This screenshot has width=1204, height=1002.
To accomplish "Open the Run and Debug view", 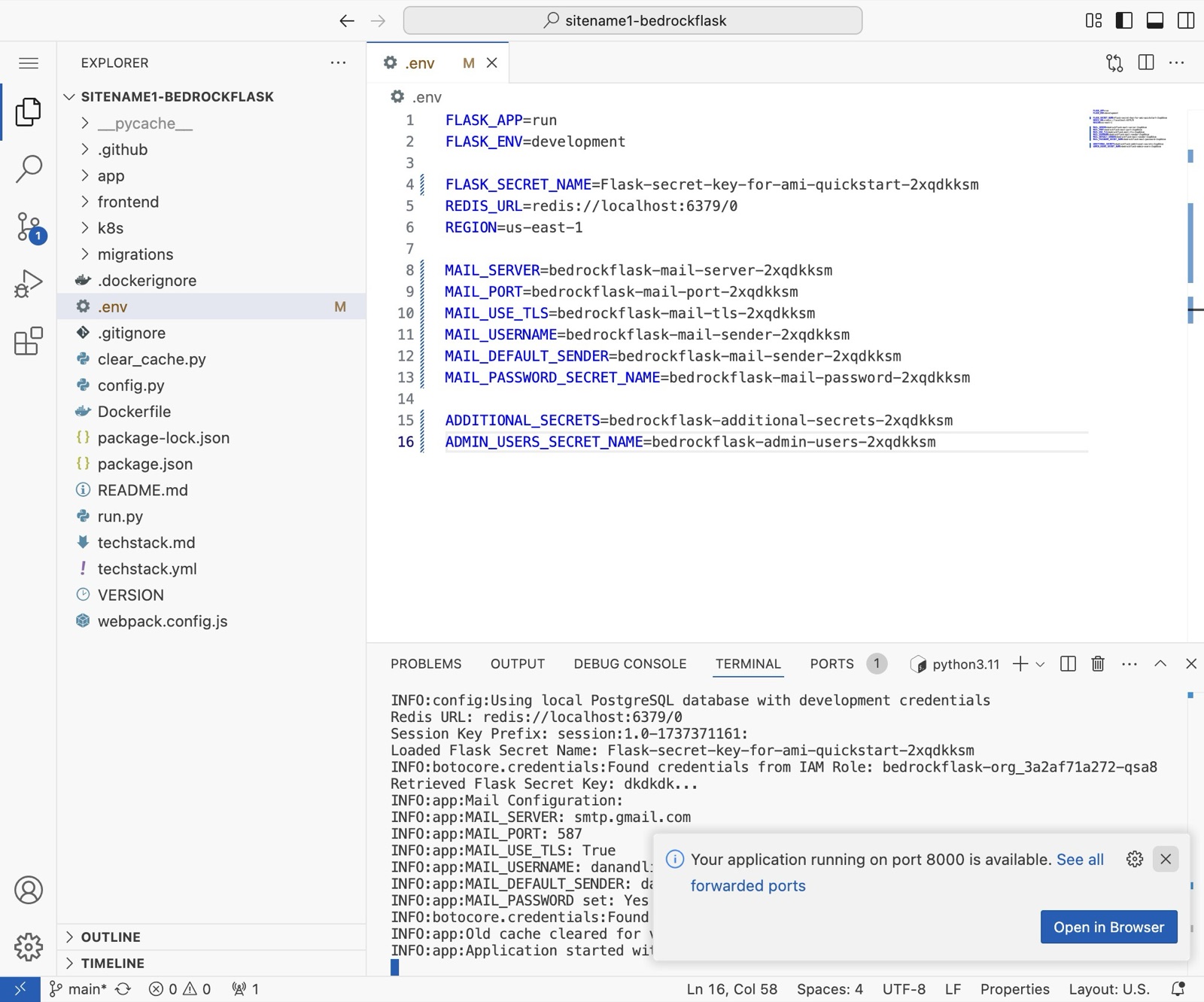I will tap(29, 284).
